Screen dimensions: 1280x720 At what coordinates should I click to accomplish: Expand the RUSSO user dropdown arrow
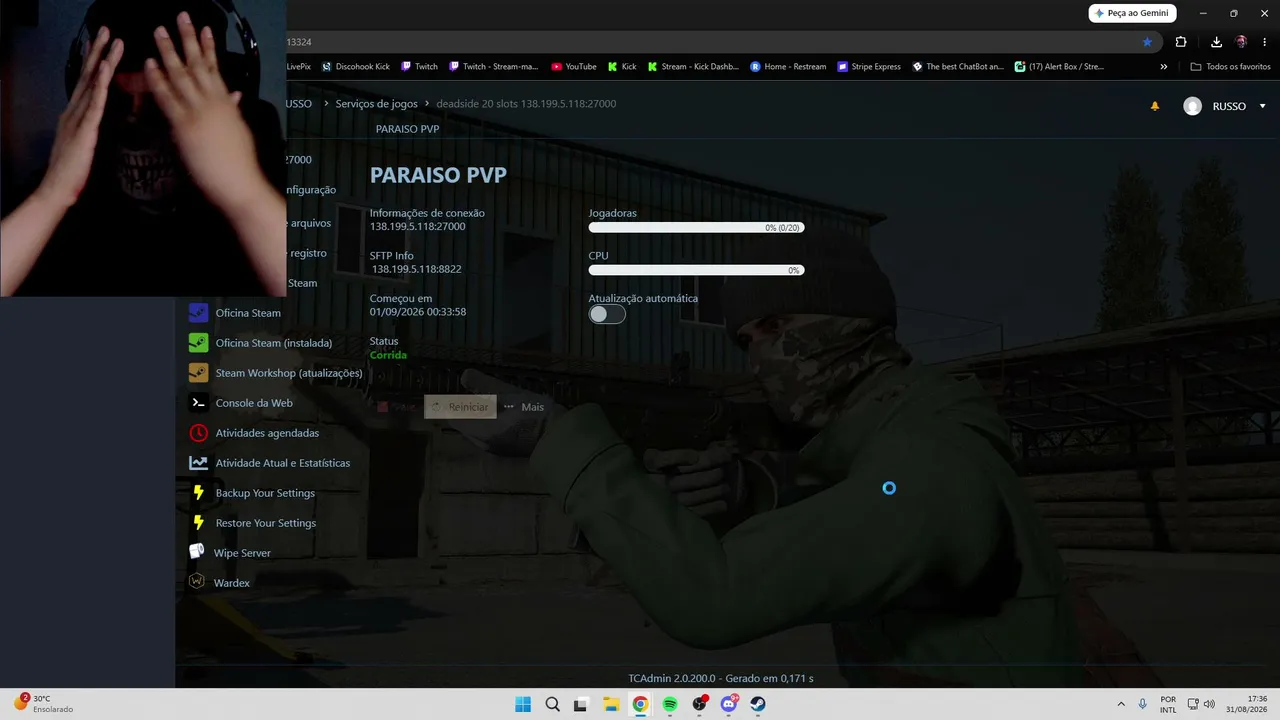click(x=1263, y=106)
